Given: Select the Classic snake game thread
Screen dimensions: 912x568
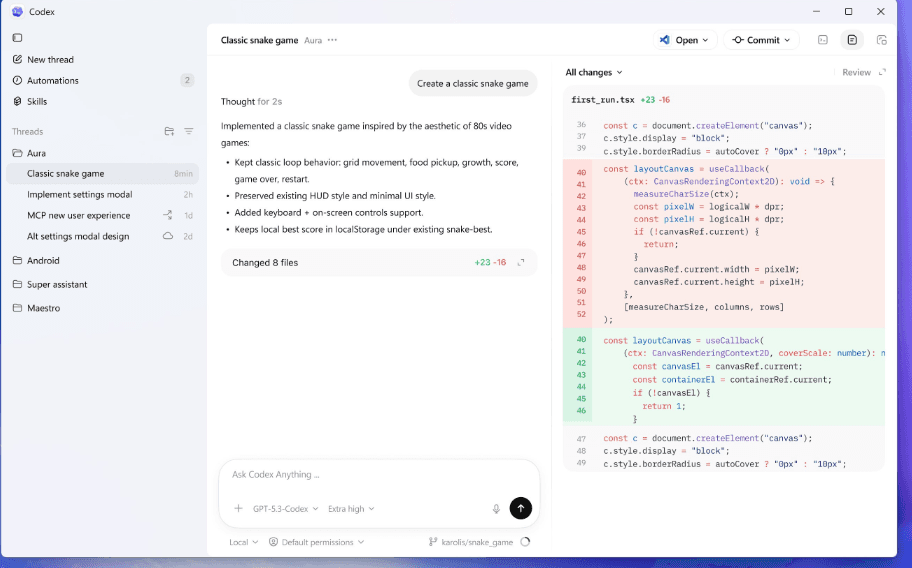Looking at the screenshot, I should (102, 173).
